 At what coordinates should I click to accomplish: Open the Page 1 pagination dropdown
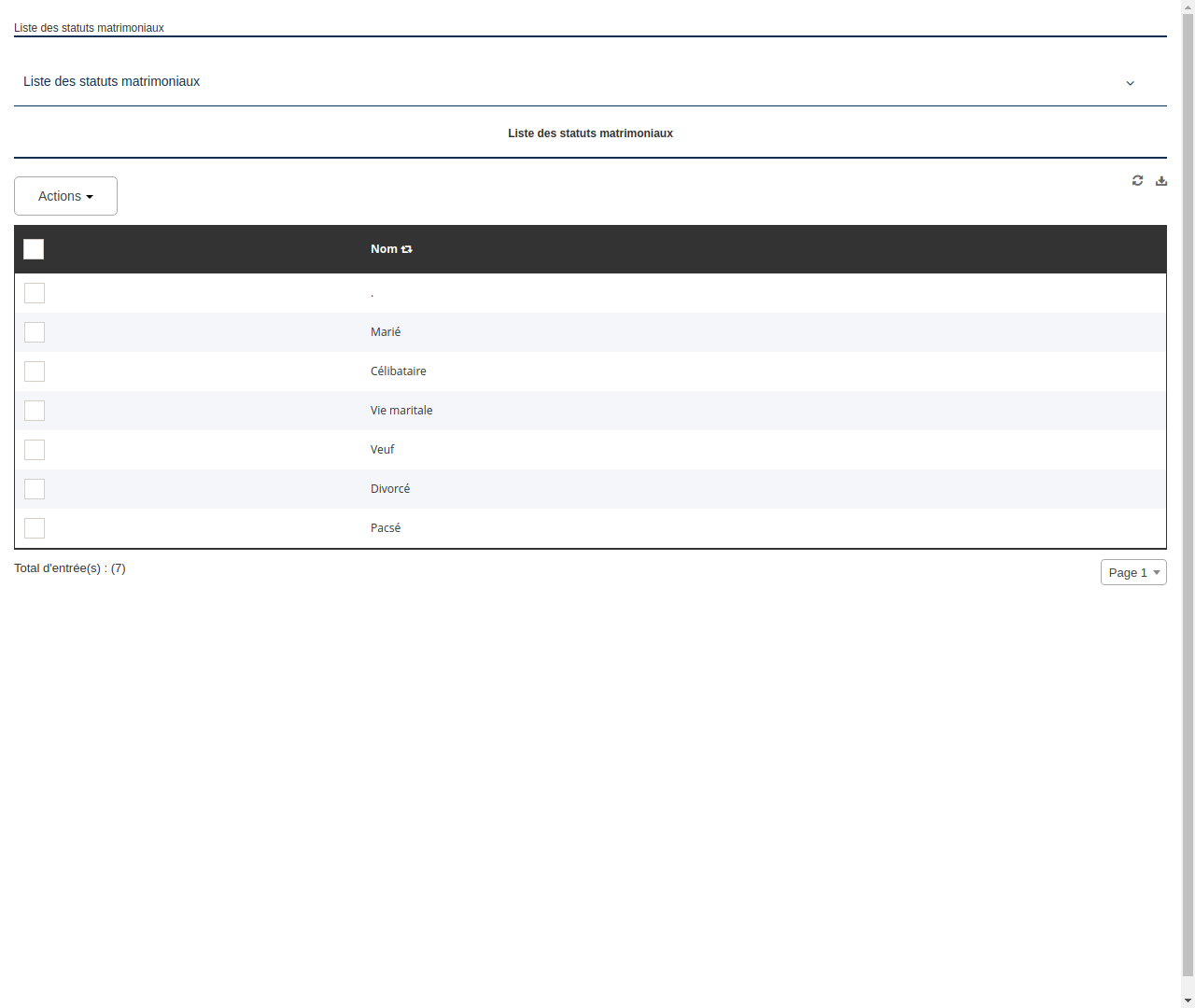(x=1133, y=572)
